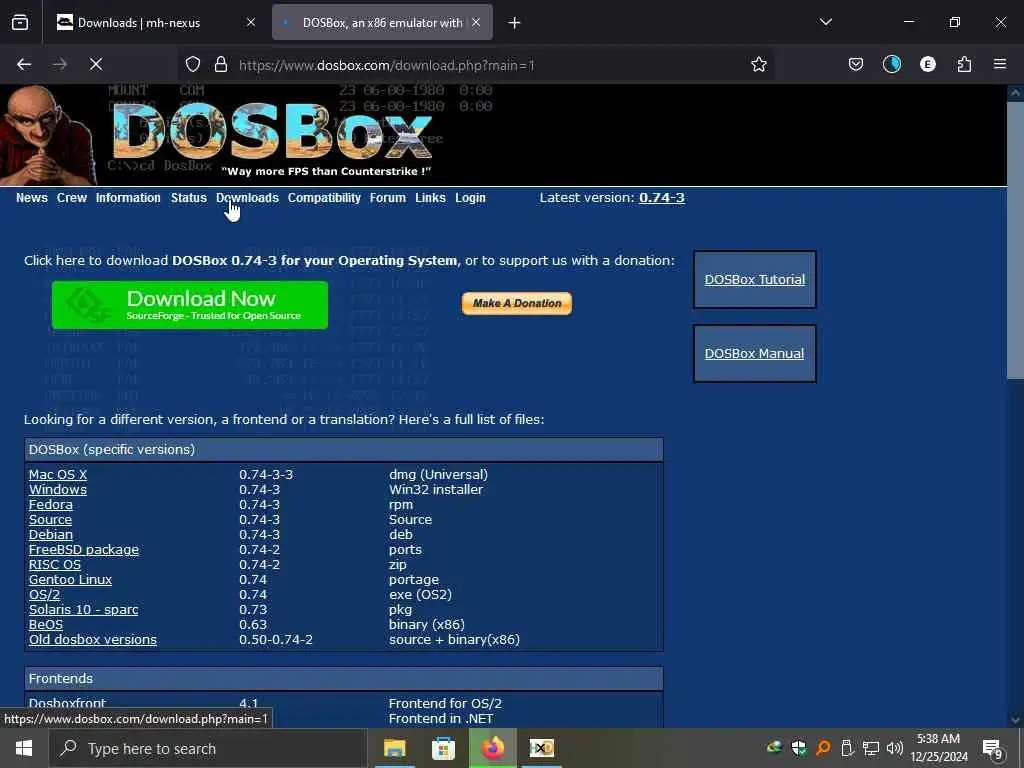Close the DOSBox tab

[x=476, y=23]
